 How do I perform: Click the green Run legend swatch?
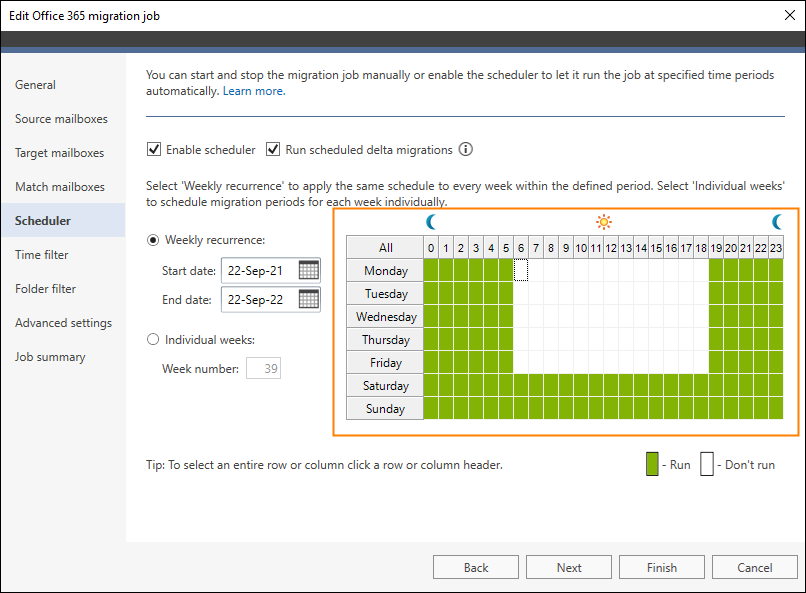coord(652,464)
